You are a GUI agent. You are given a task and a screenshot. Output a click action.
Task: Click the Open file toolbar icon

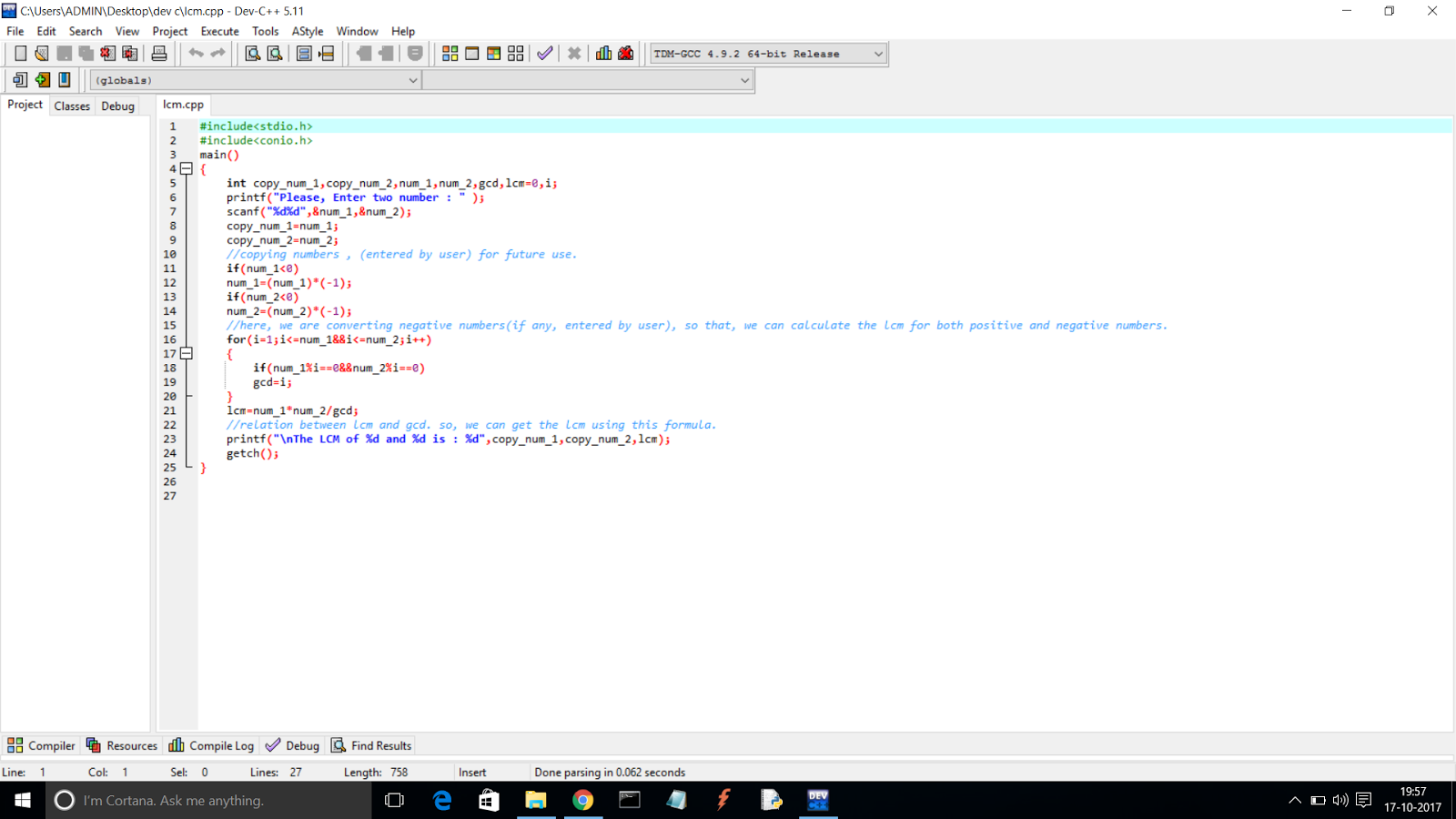[x=42, y=54]
